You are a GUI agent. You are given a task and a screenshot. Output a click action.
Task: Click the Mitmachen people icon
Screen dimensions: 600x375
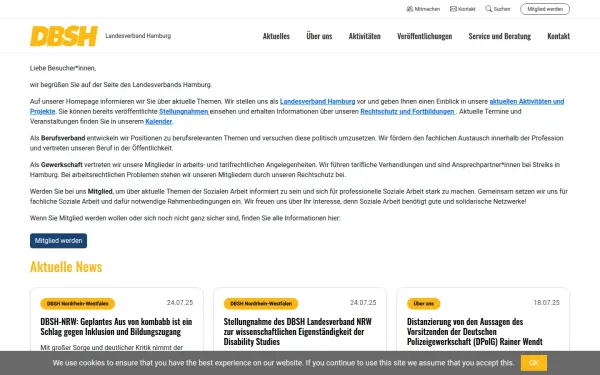pyautogui.click(x=409, y=9)
